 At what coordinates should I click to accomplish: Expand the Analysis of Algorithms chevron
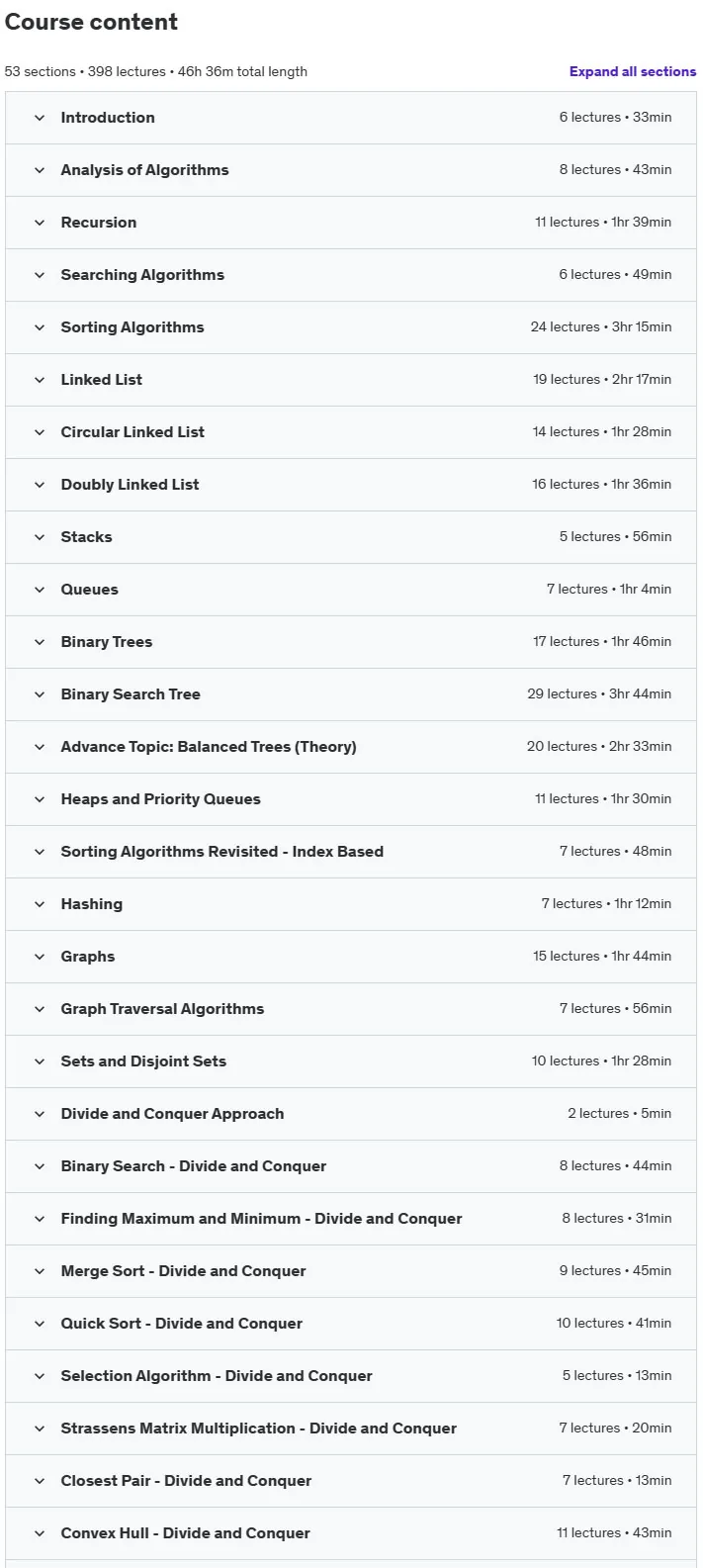pyautogui.click(x=40, y=170)
